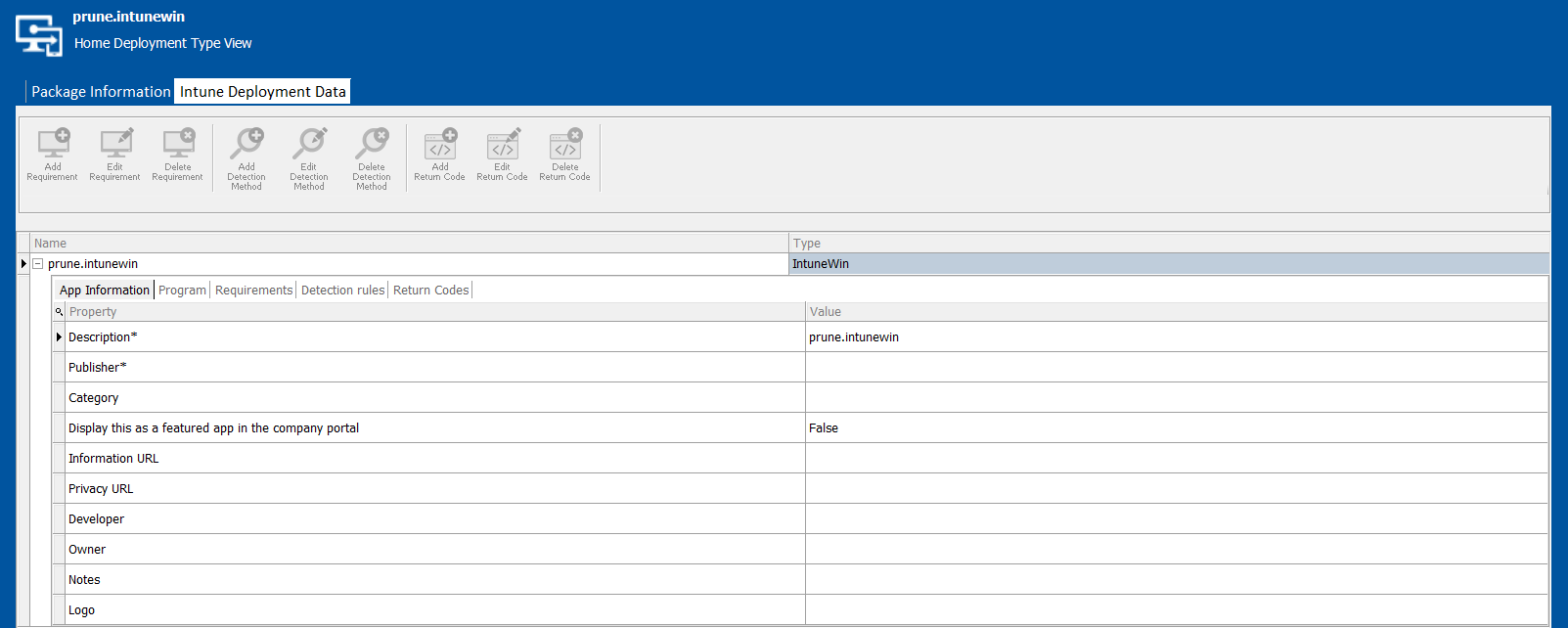Select the featured app in company portal label
The height and width of the screenshot is (628, 1568).
click(213, 428)
